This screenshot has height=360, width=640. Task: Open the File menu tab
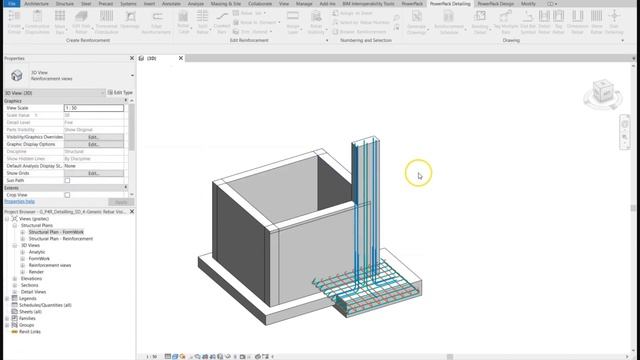(x=12, y=3)
